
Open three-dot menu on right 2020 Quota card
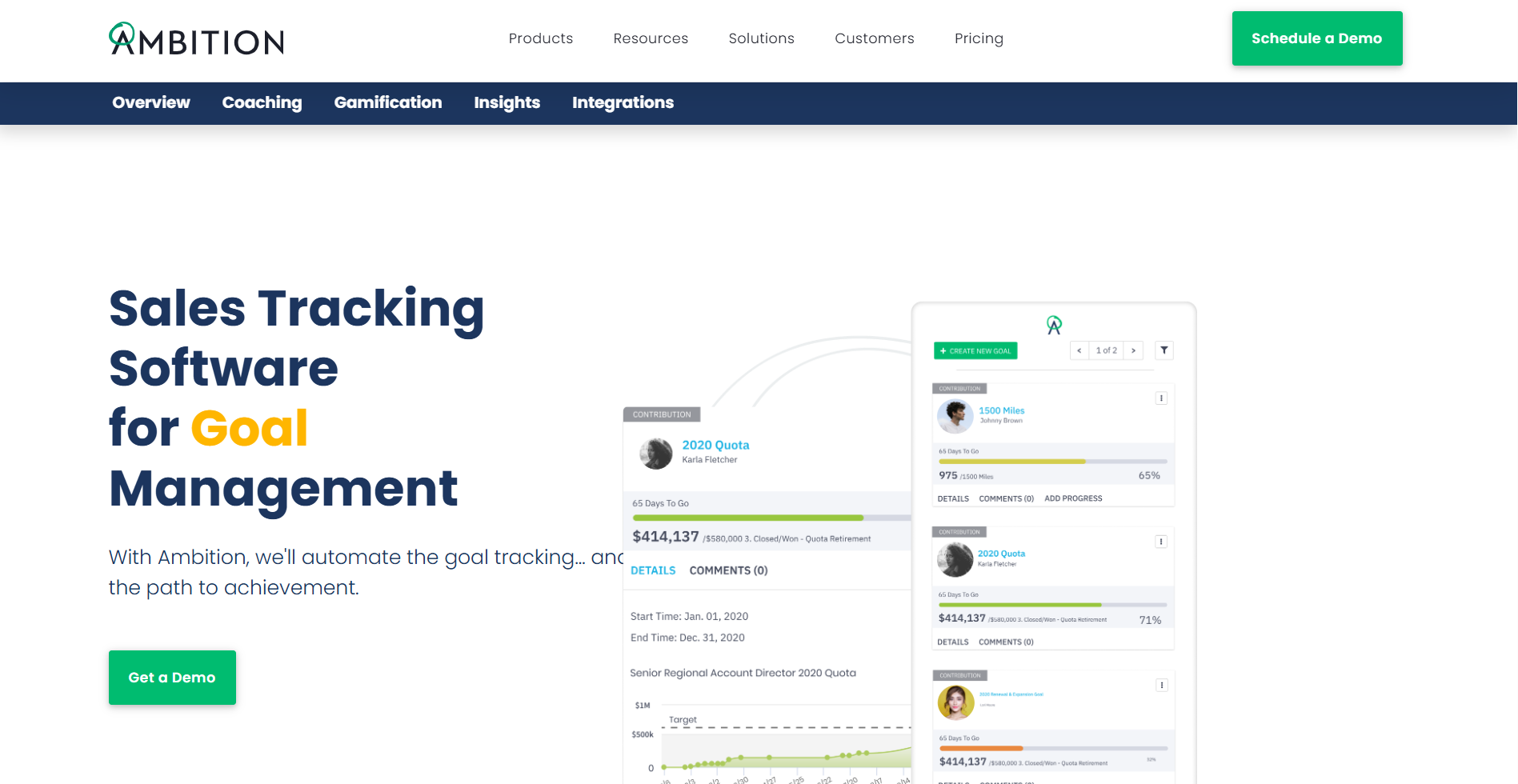(1161, 542)
